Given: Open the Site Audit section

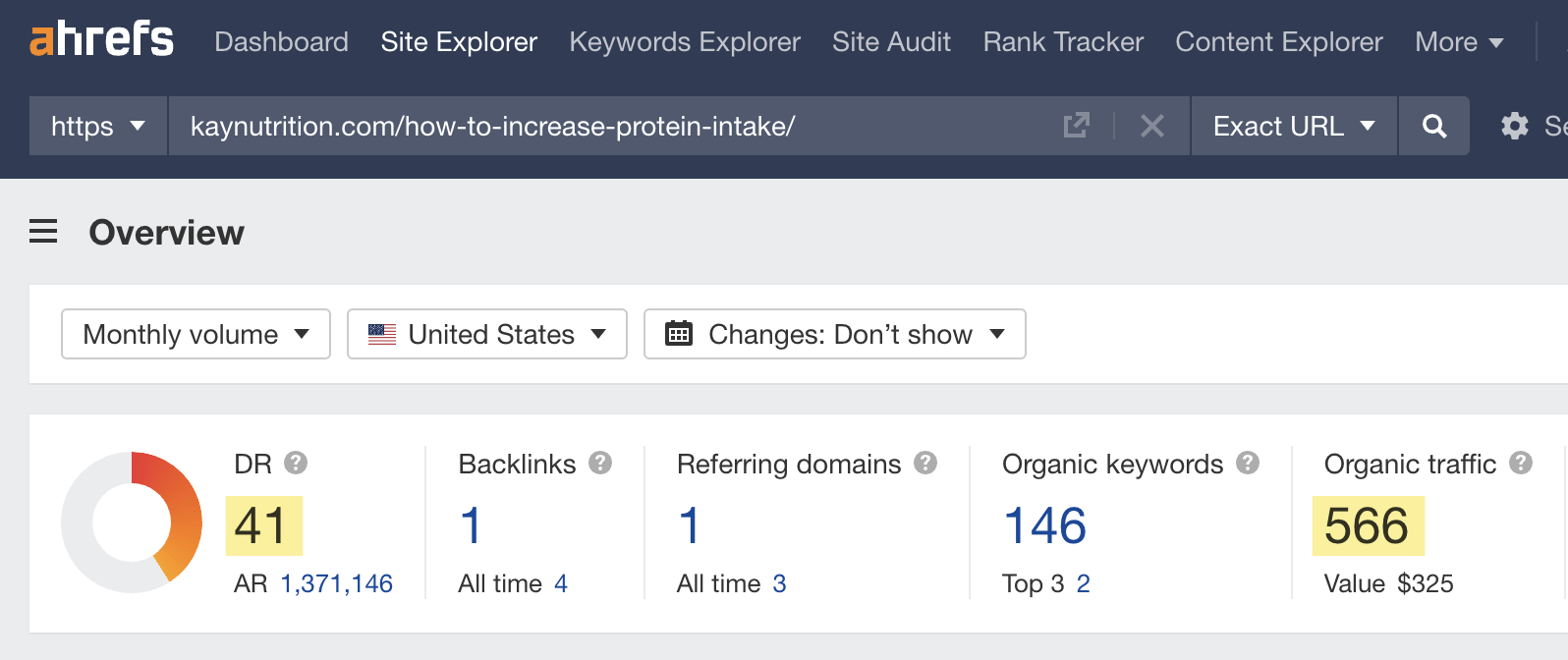Looking at the screenshot, I should point(891,41).
